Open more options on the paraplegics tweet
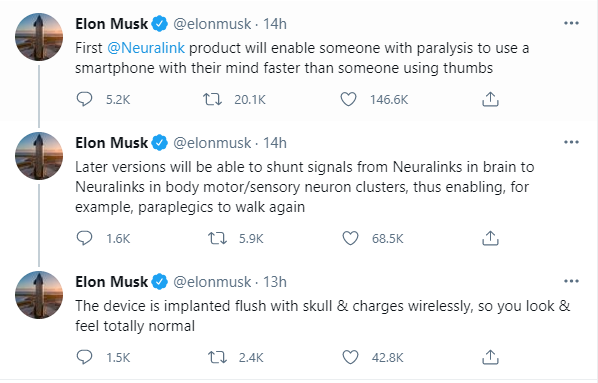The width and height of the screenshot is (598, 383). click(571, 142)
